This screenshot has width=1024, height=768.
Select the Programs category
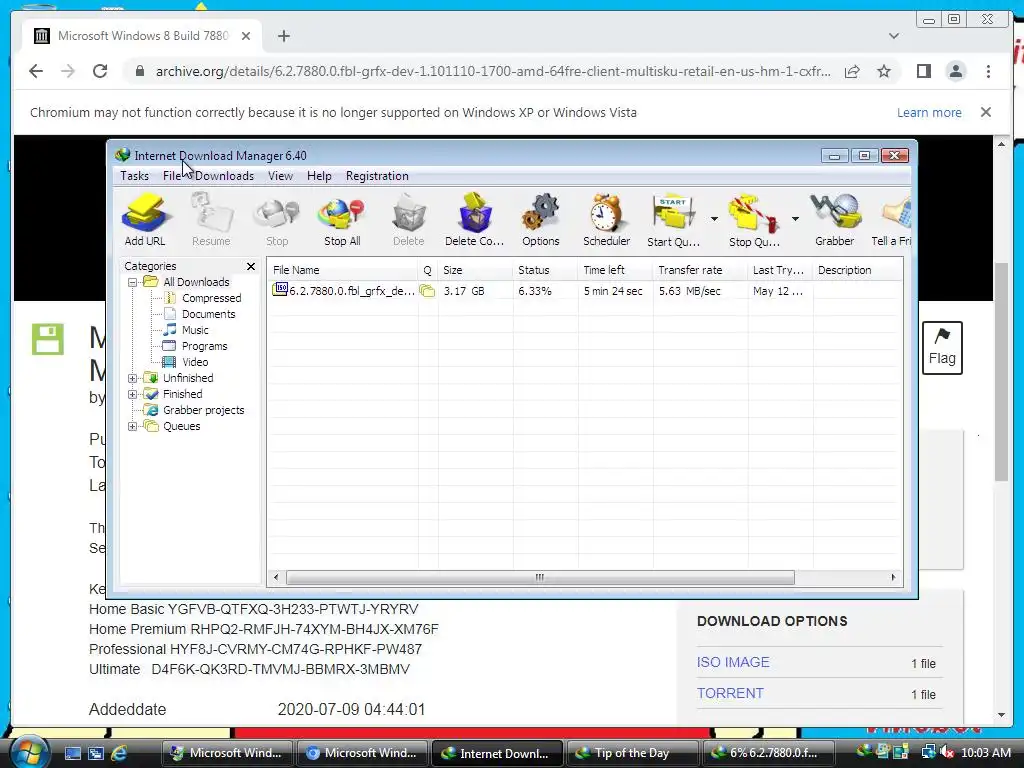(x=204, y=346)
